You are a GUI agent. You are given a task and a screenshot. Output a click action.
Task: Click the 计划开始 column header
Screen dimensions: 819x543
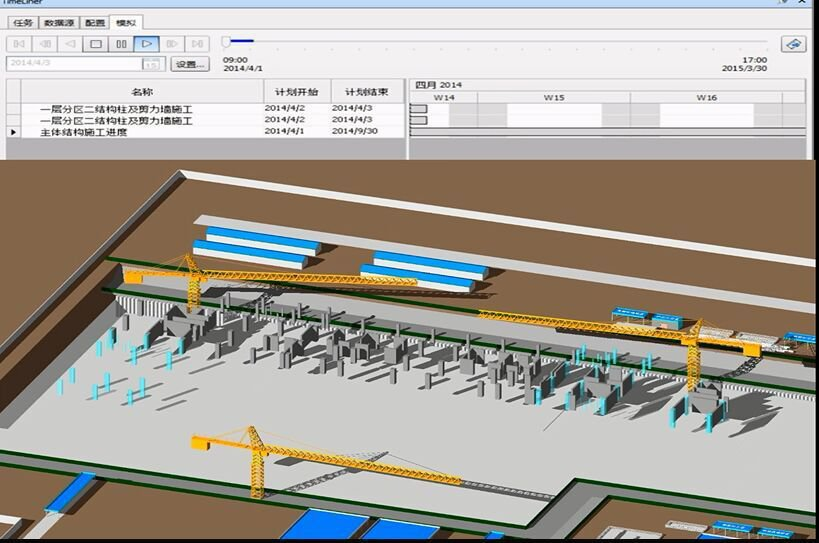point(297,91)
